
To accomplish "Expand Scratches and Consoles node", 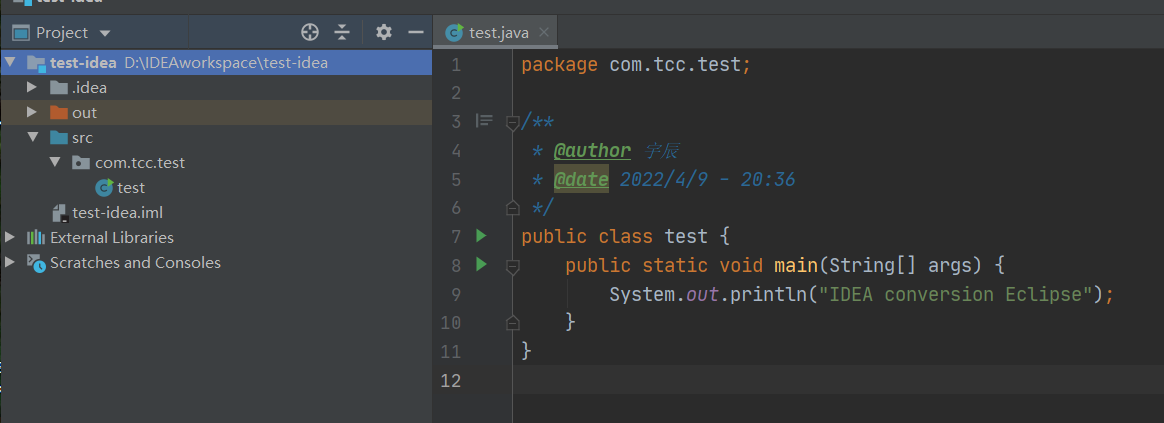I will (x=9, y=263).
